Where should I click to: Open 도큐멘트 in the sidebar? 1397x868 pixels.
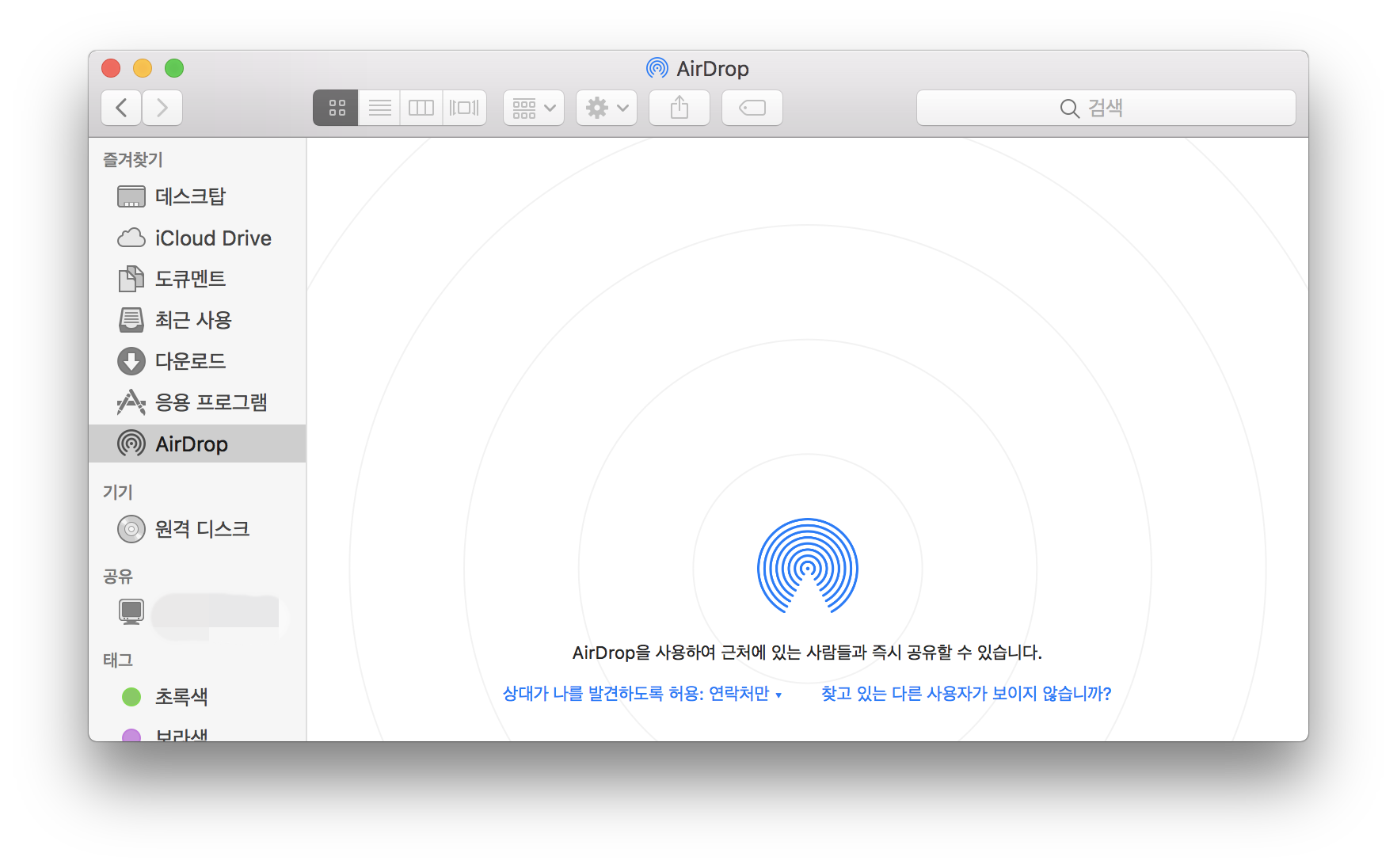pos(197,279)
